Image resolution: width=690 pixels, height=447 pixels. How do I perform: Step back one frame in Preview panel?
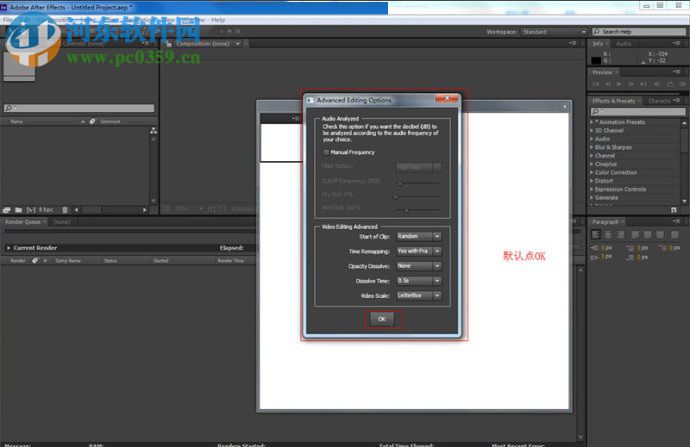[x=608, y=84]
